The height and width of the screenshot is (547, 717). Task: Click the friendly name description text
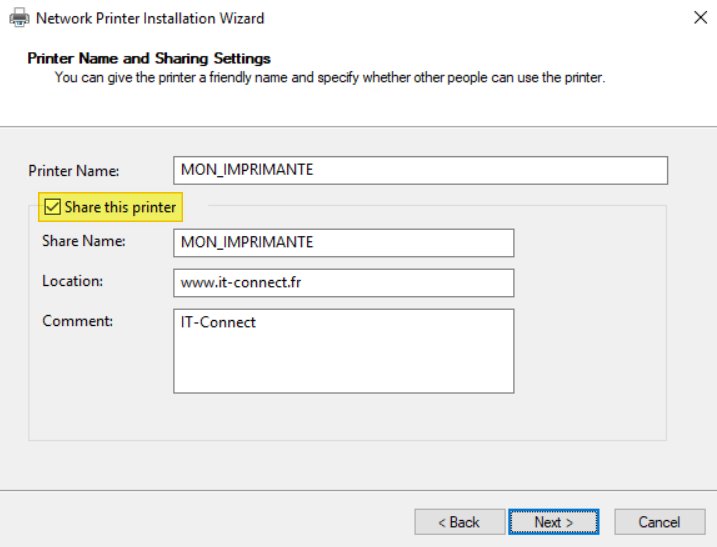[330, 77]
